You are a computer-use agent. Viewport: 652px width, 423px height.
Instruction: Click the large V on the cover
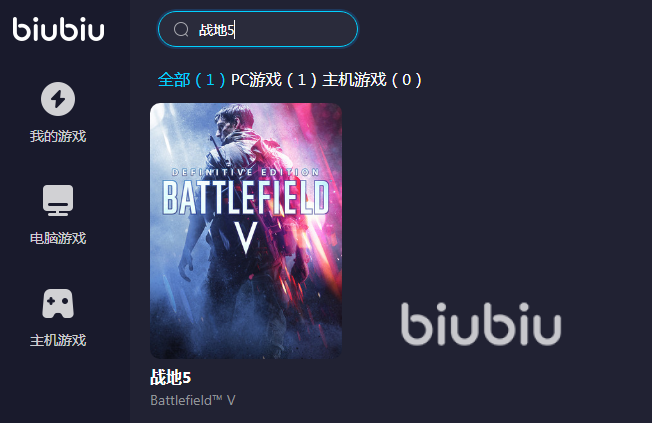coord(246,237)
